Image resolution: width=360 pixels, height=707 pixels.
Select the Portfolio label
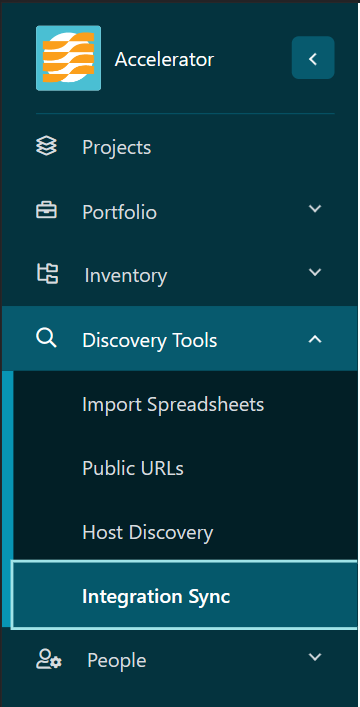tap(120, 212)
